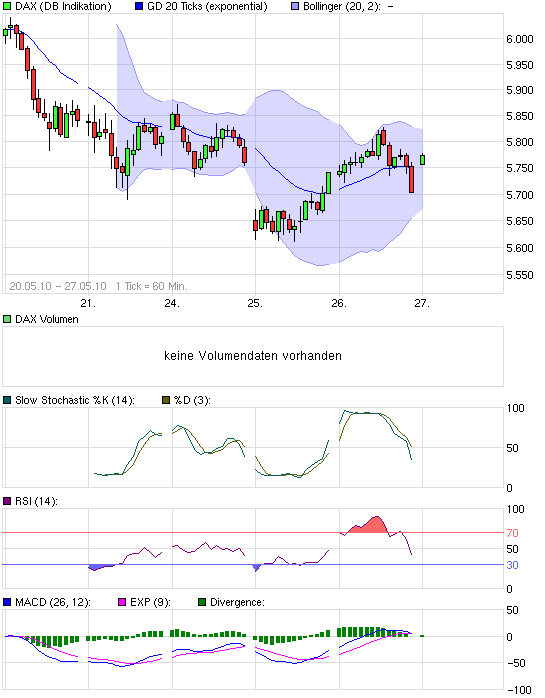
Task: Click the 'DAX Volumen' label
Action: coord(47,319)
